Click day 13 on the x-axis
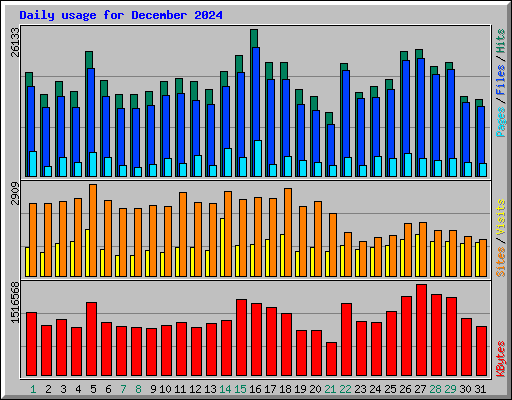The width and height of the screenshot is (512, 400). (x=210, y=389)
